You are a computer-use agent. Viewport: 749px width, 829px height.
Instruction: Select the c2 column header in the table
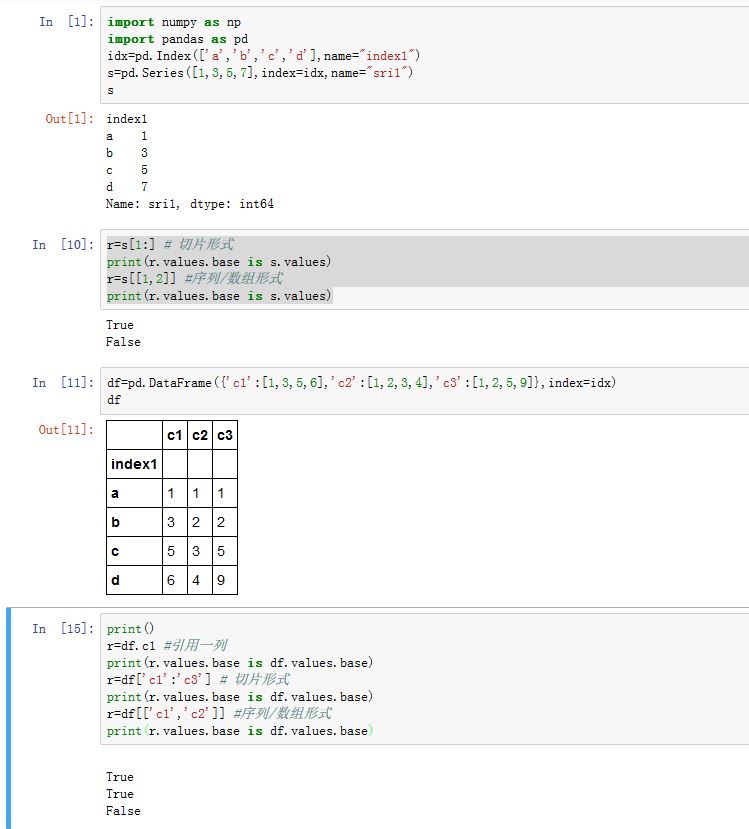coord(199,435)
